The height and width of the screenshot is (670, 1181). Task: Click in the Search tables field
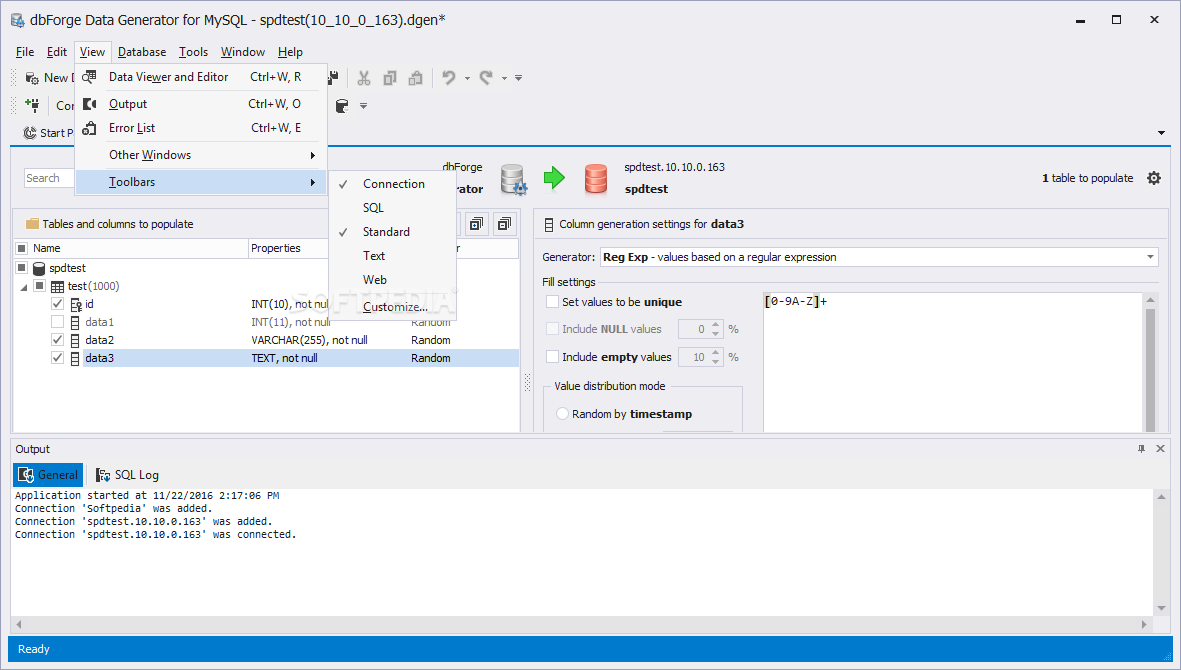pyautogui.click(x=49, y=178)
